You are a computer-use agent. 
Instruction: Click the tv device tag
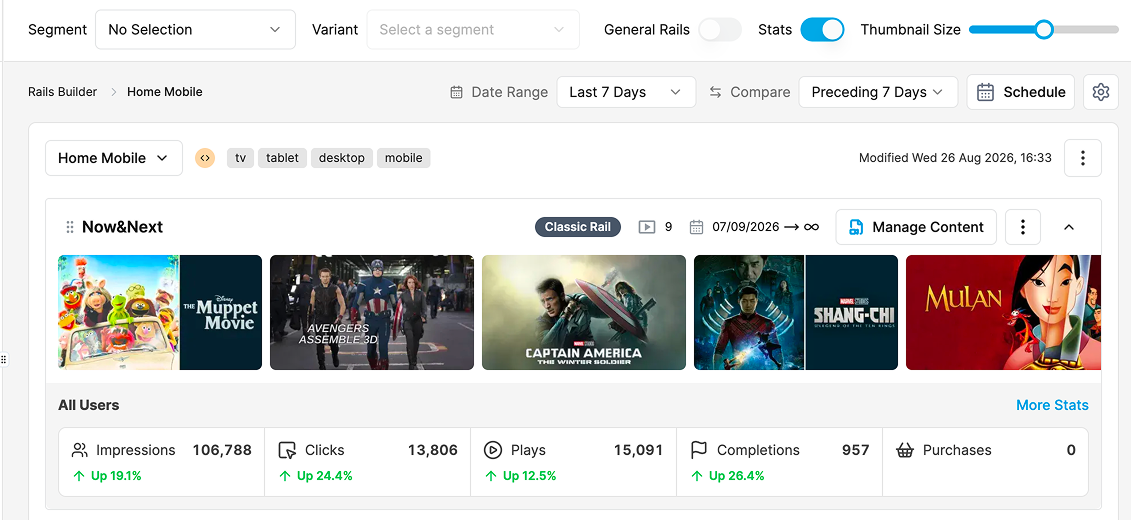click(241, 158)
